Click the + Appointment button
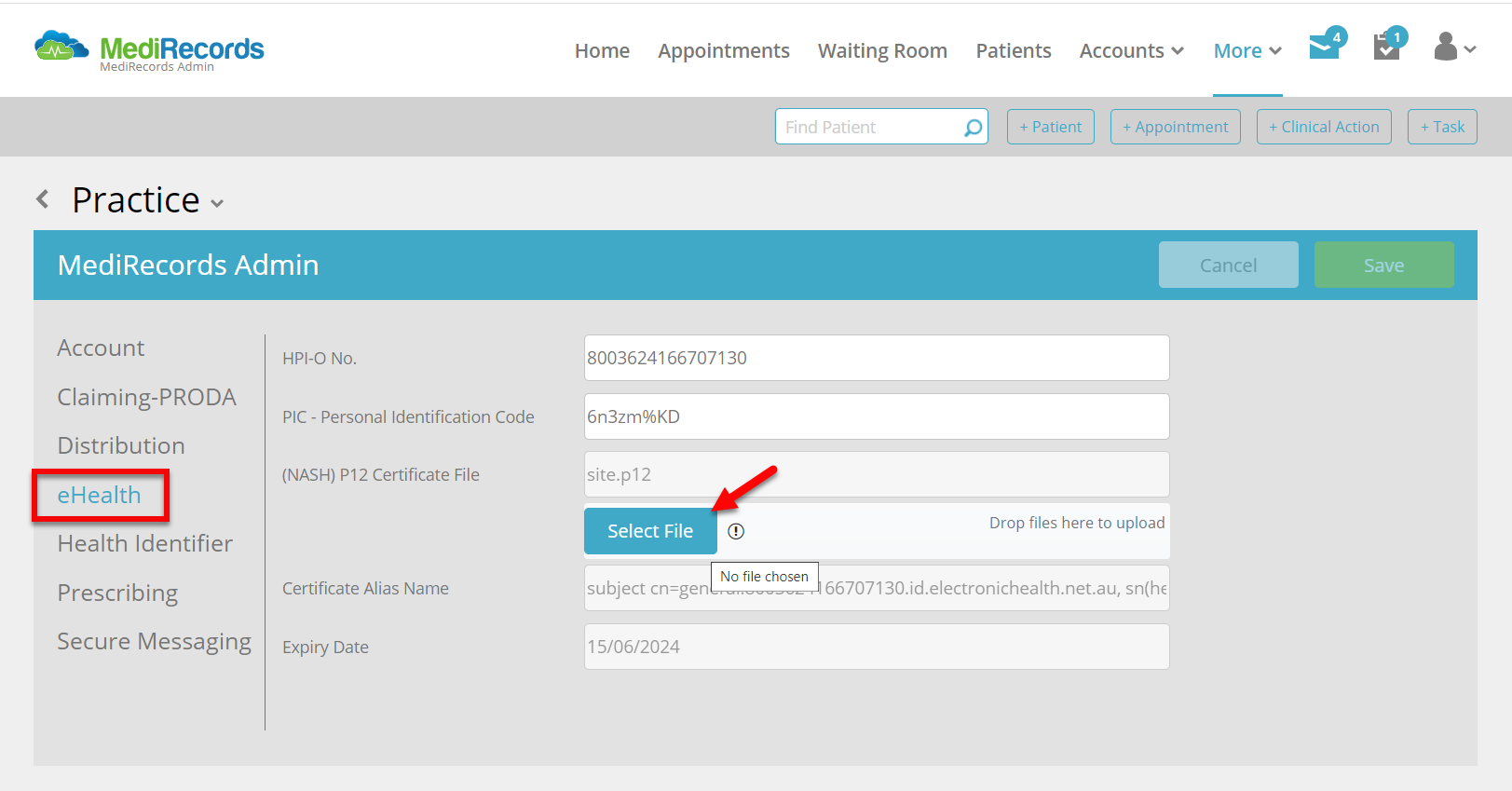This screenshot has height=791, width=1512. (1176, 127)
